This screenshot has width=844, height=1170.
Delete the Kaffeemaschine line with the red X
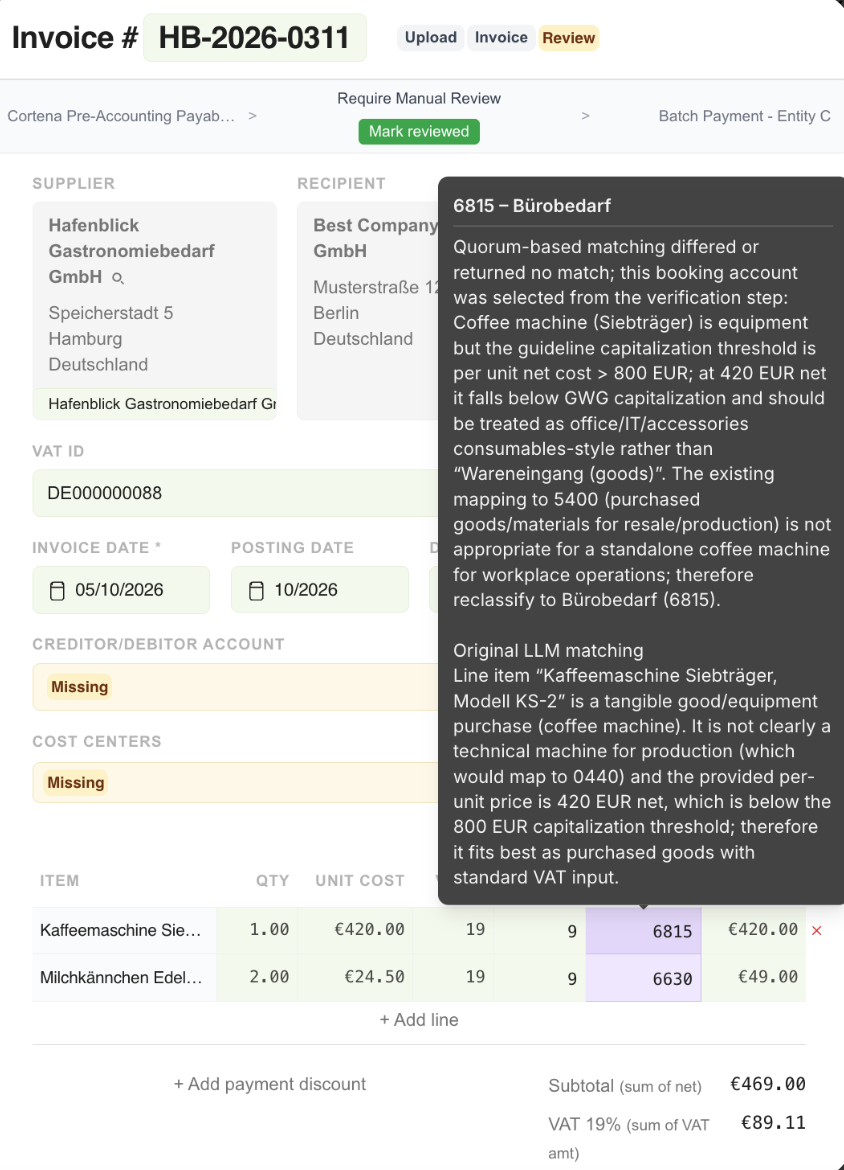pos(816,930)
